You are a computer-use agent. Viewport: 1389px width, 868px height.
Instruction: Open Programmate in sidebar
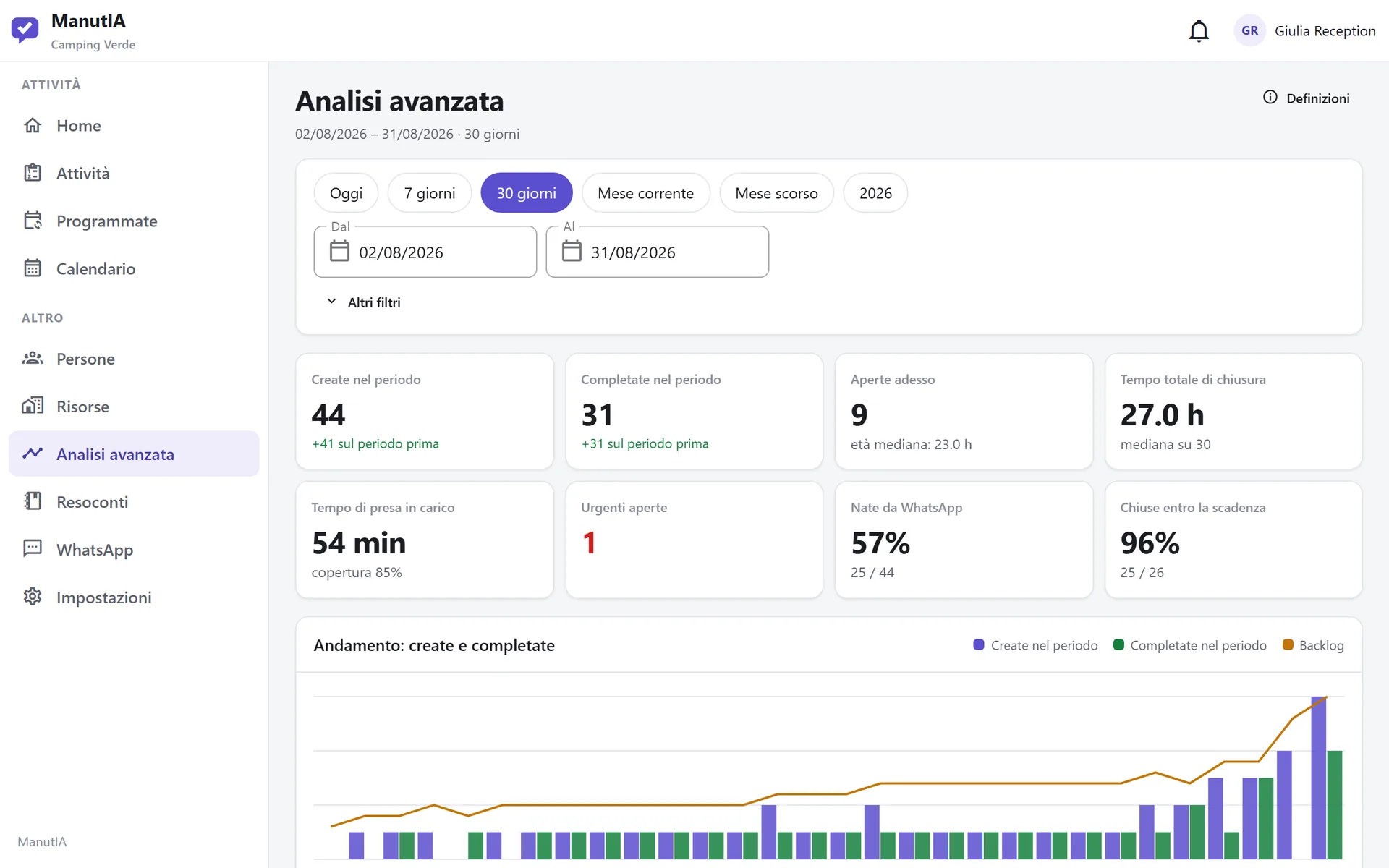click(x=134, y=221)
